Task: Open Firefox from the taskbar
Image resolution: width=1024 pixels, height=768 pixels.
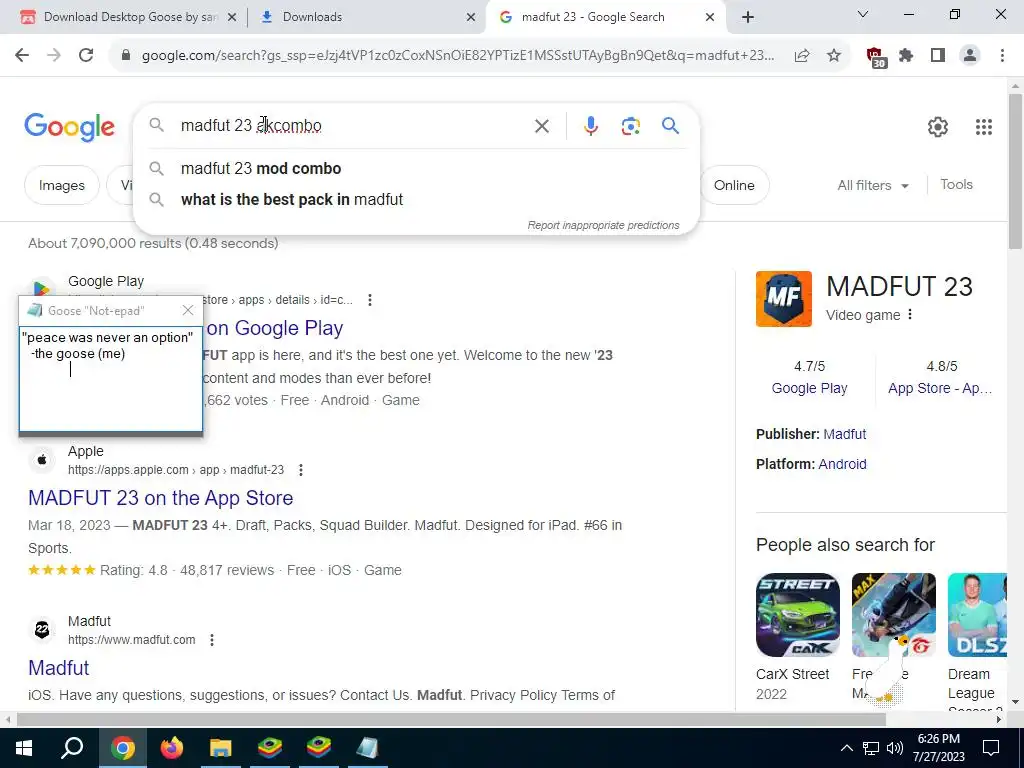Action: pyautogui.click(x=171, y=748)
